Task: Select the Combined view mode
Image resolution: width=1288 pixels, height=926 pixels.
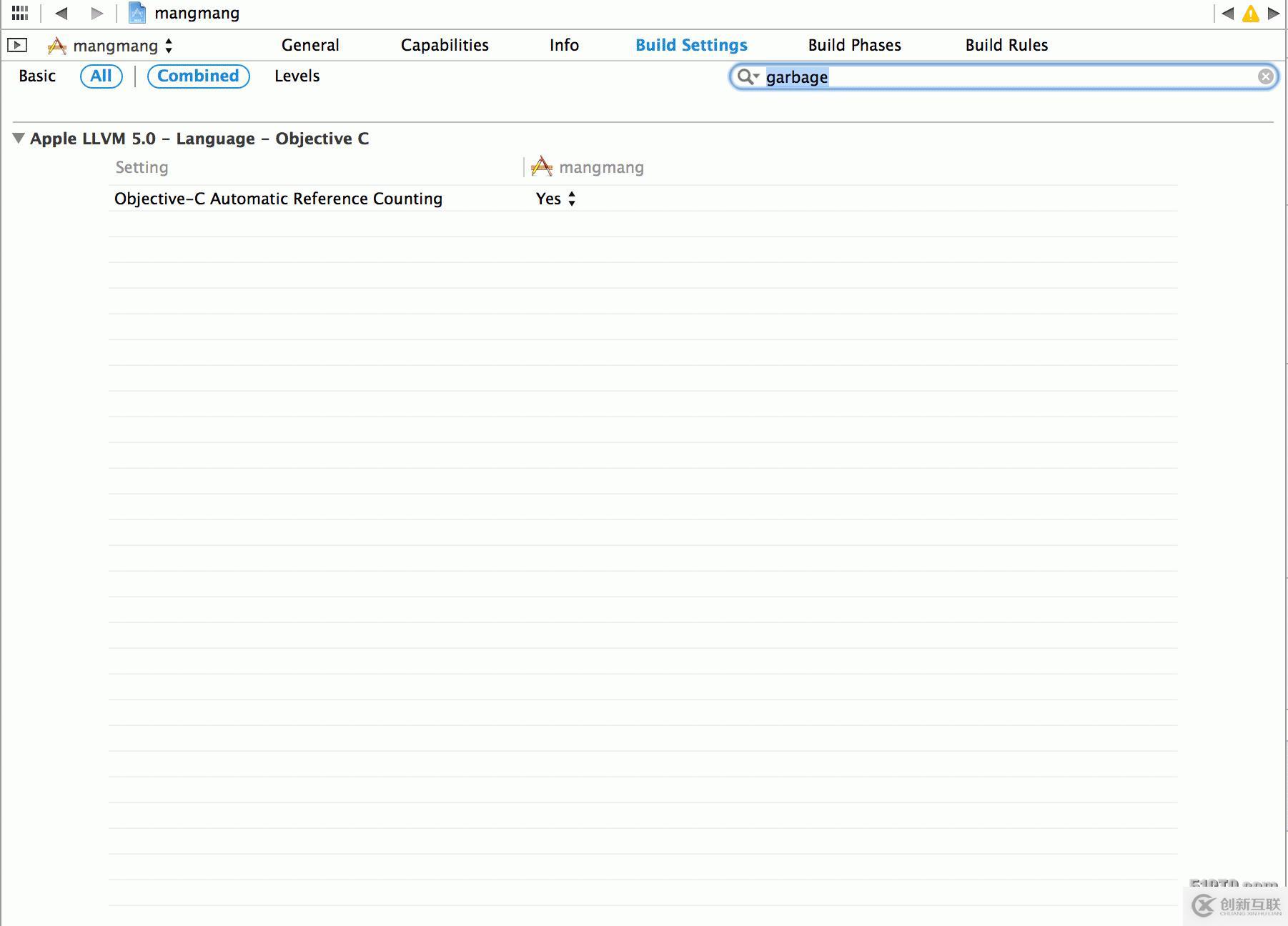Action: click(x=198, y=76)
